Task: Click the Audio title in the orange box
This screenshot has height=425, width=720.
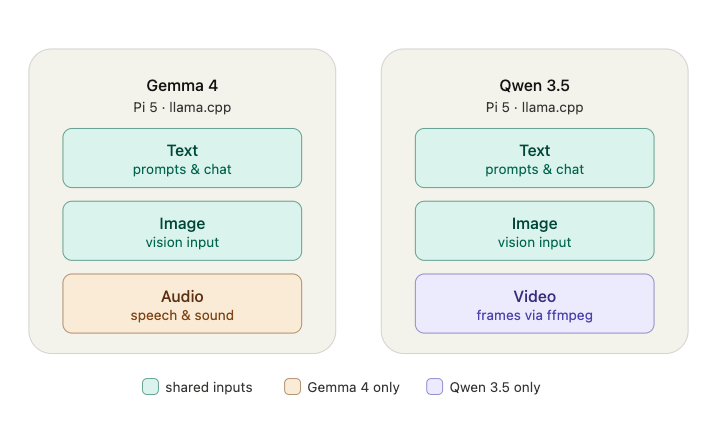Action: (x=182, y=296)
